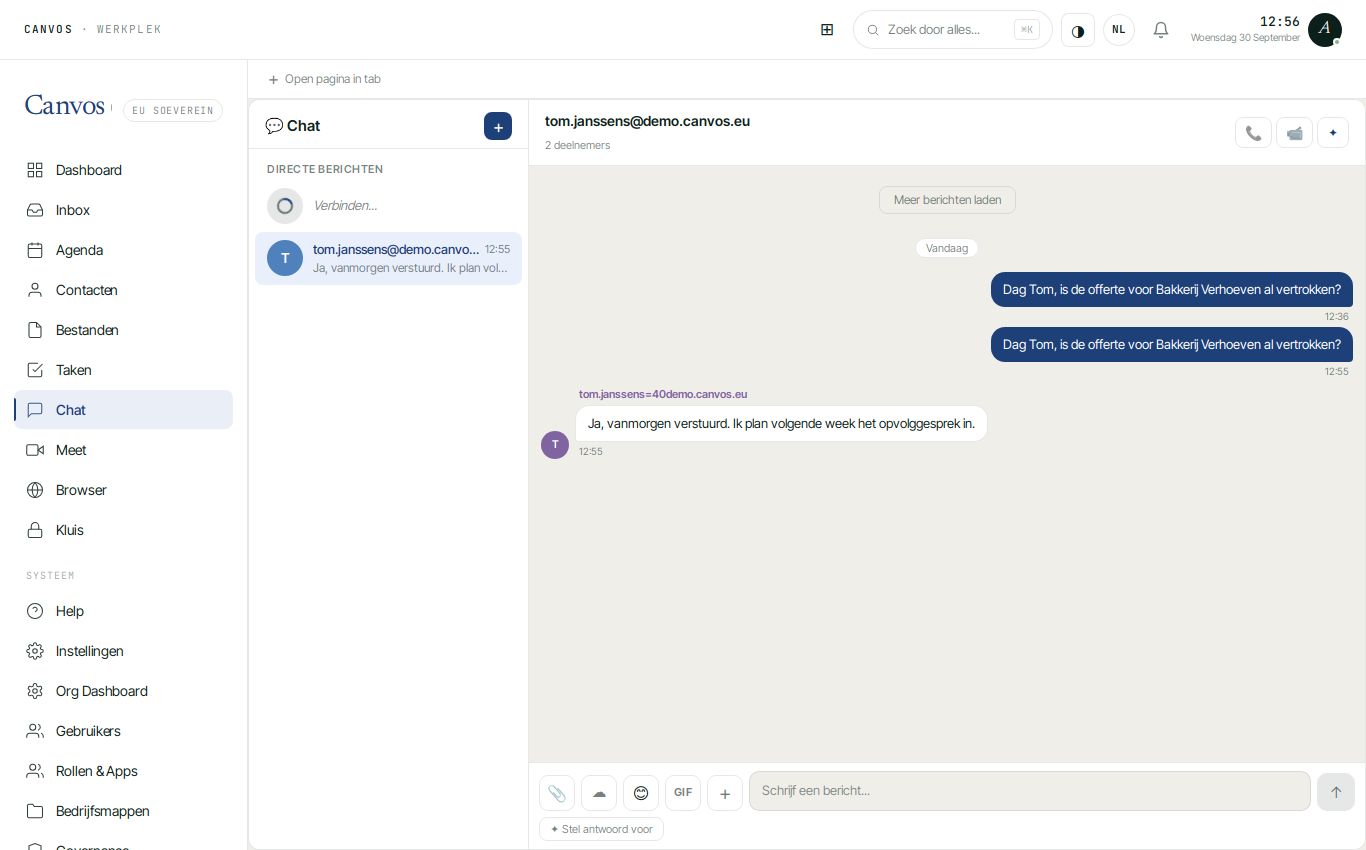1366x850 pixels.
Task: Start a new chat with the plus button
Action: (498, 126)
